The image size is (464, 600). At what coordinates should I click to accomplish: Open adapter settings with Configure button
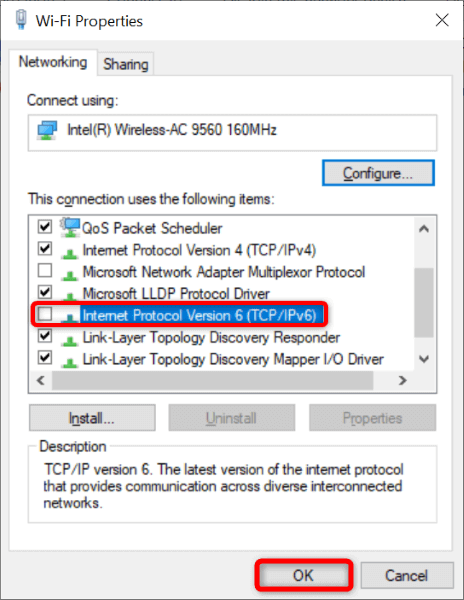(x=378, y=173)
